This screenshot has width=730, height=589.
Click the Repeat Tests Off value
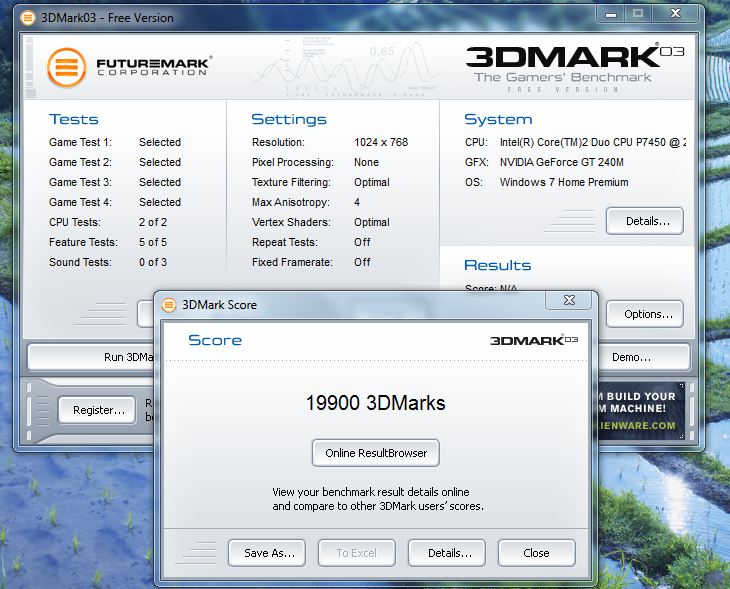(x=362, y=242)
